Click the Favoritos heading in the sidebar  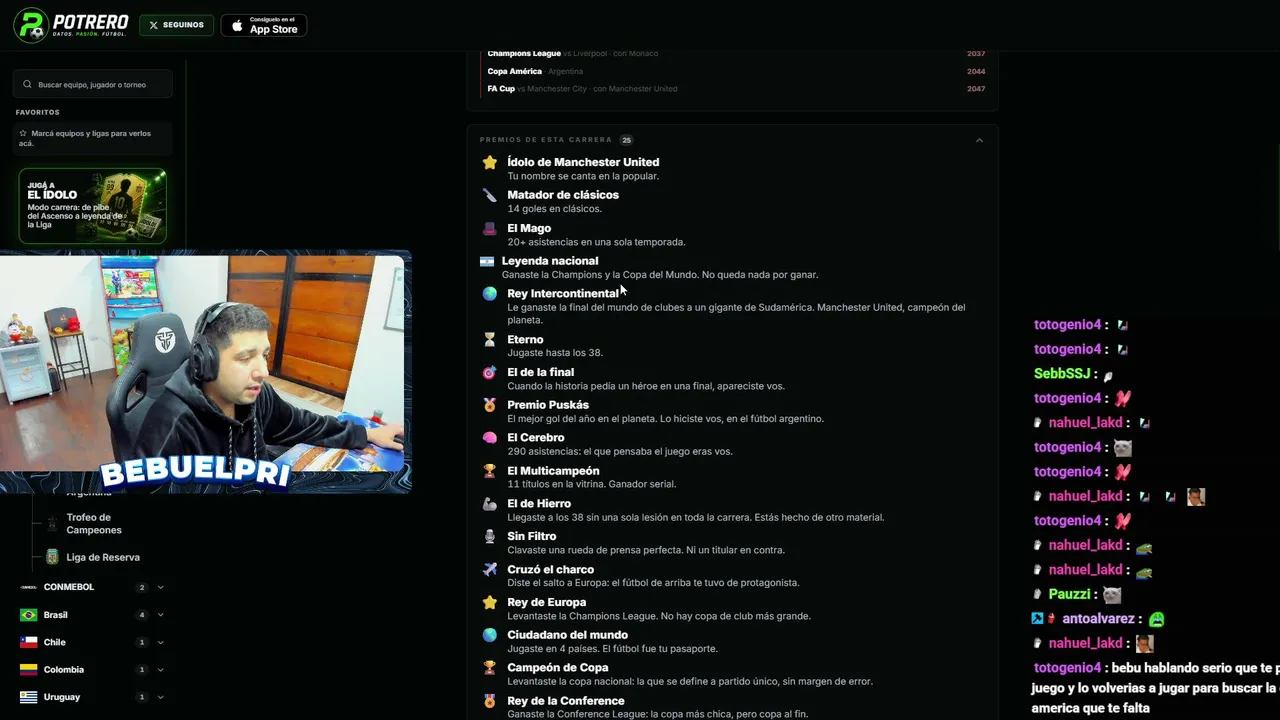point(38,112)
